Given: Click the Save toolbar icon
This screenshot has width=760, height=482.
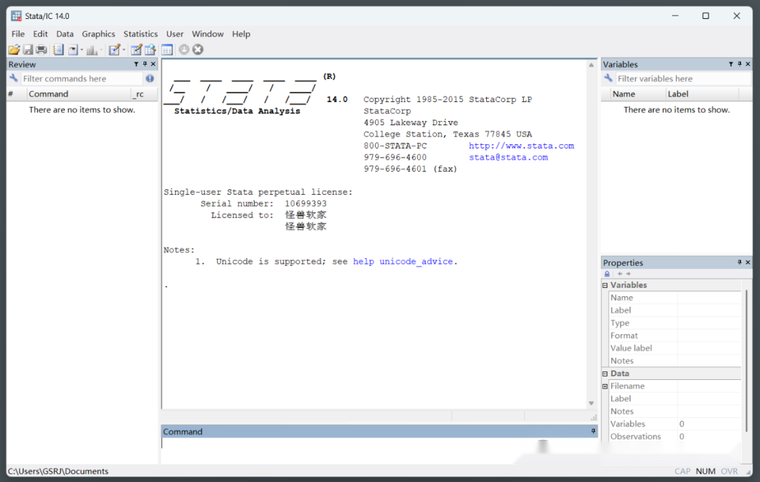Looking at the screenshot, I should pyautogui.click(x=28, y=49).
